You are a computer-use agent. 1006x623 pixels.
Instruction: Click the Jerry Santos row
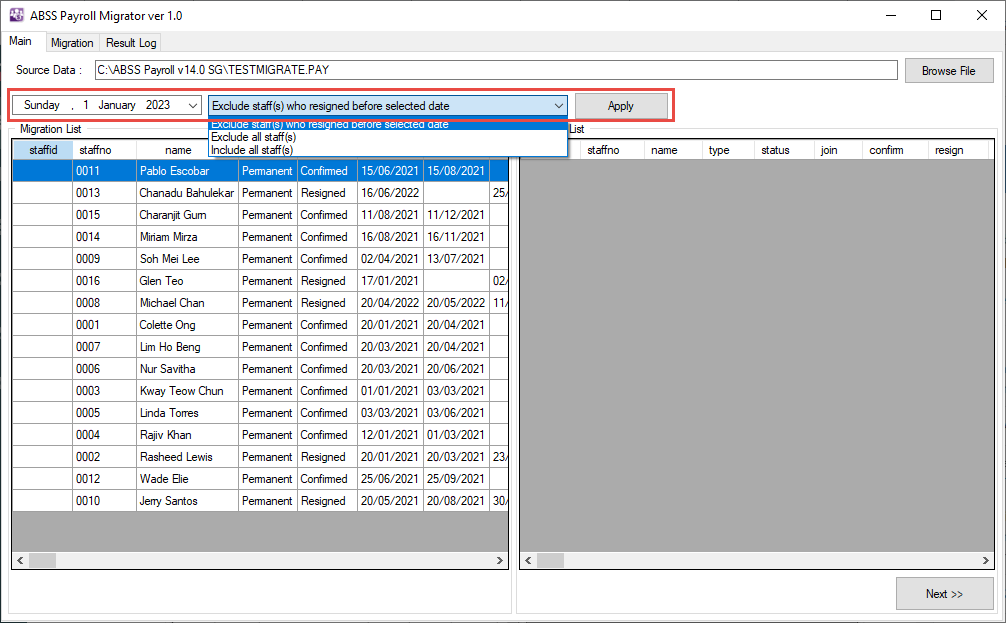[260, 501]
